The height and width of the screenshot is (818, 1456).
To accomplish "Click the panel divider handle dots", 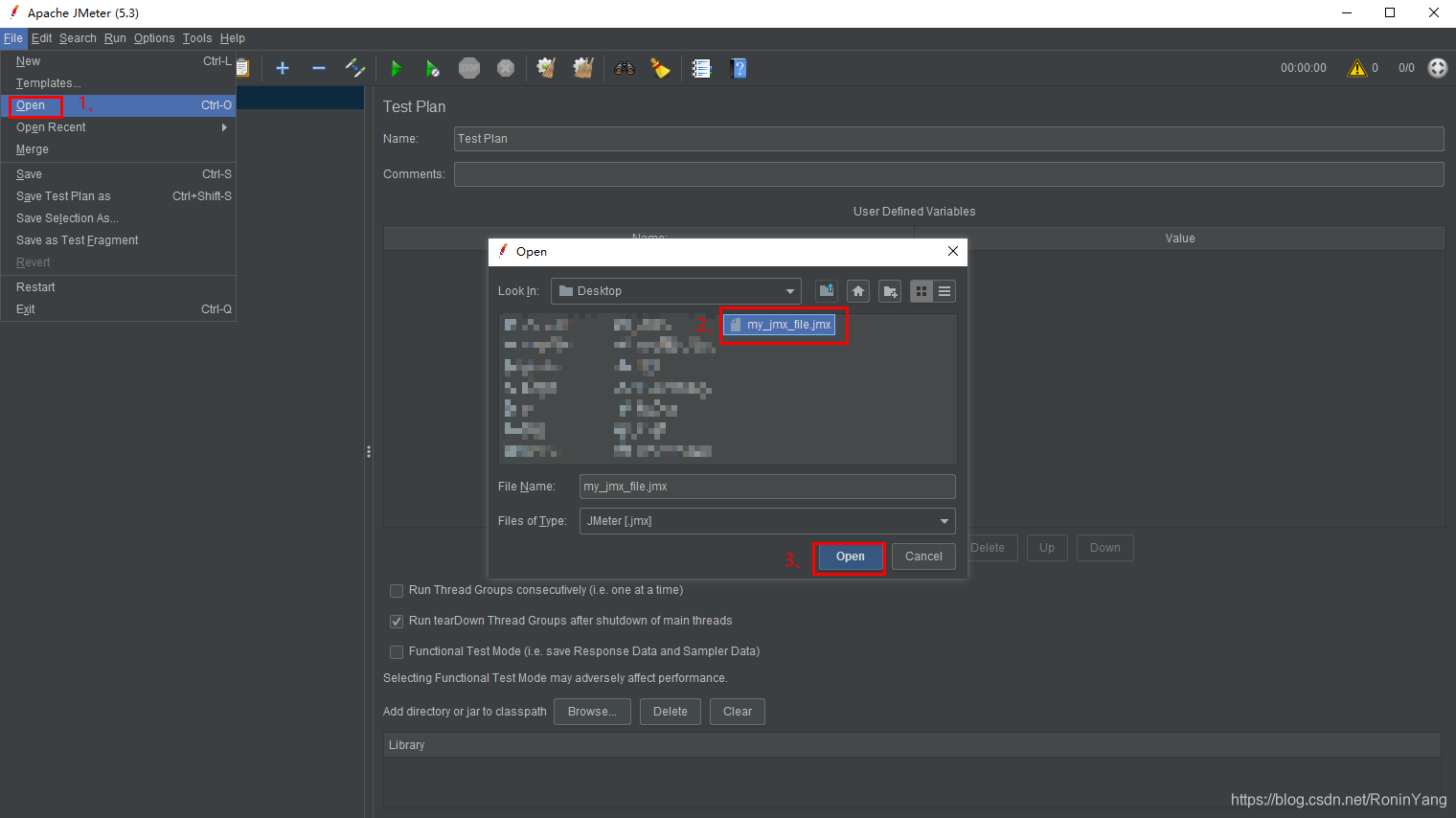I will (x=369, y=452).
